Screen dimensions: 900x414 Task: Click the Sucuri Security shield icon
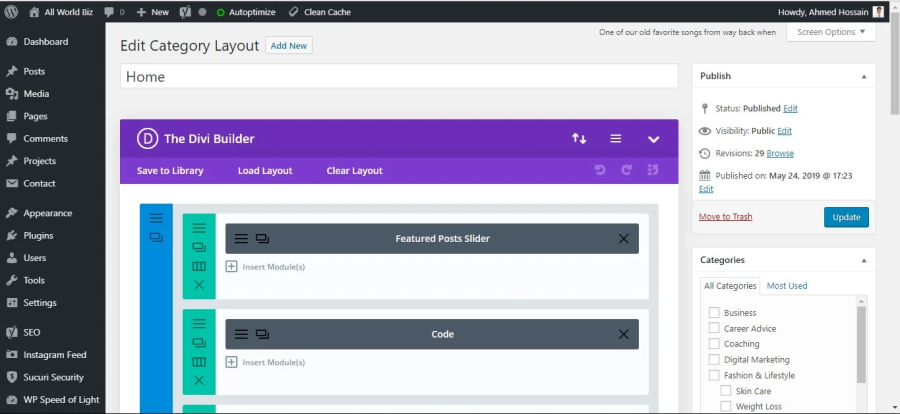click(11, 377)
